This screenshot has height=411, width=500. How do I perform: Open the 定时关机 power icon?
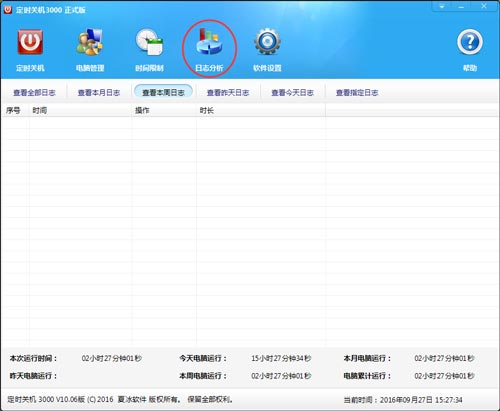tap(30, 42)
